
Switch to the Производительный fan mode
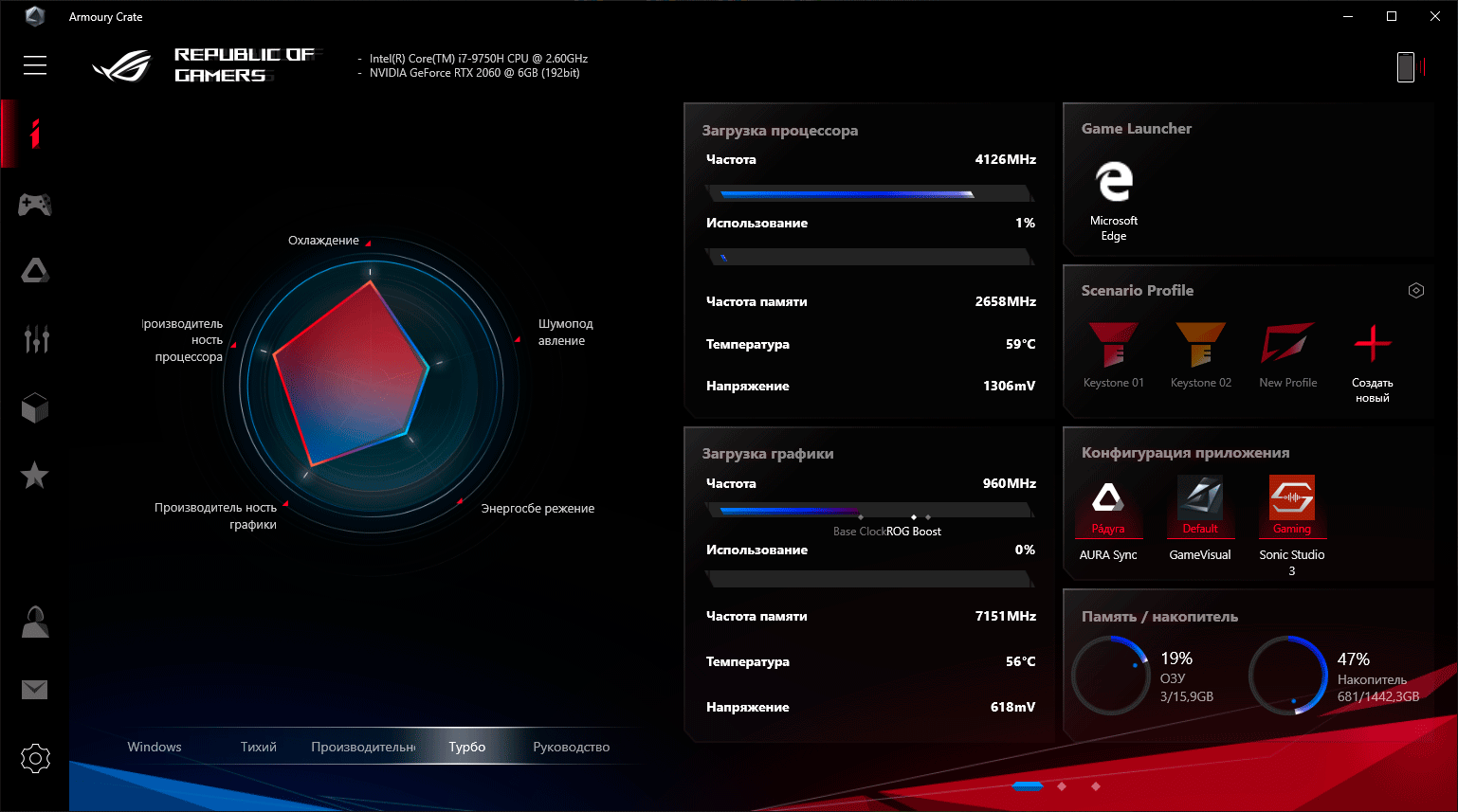[x=363, y=747]
